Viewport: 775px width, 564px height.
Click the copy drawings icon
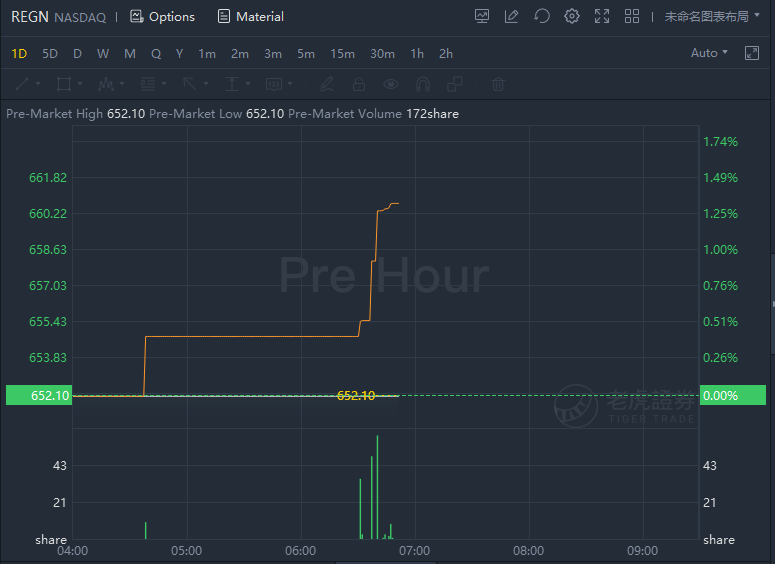[x=455, y=84]
